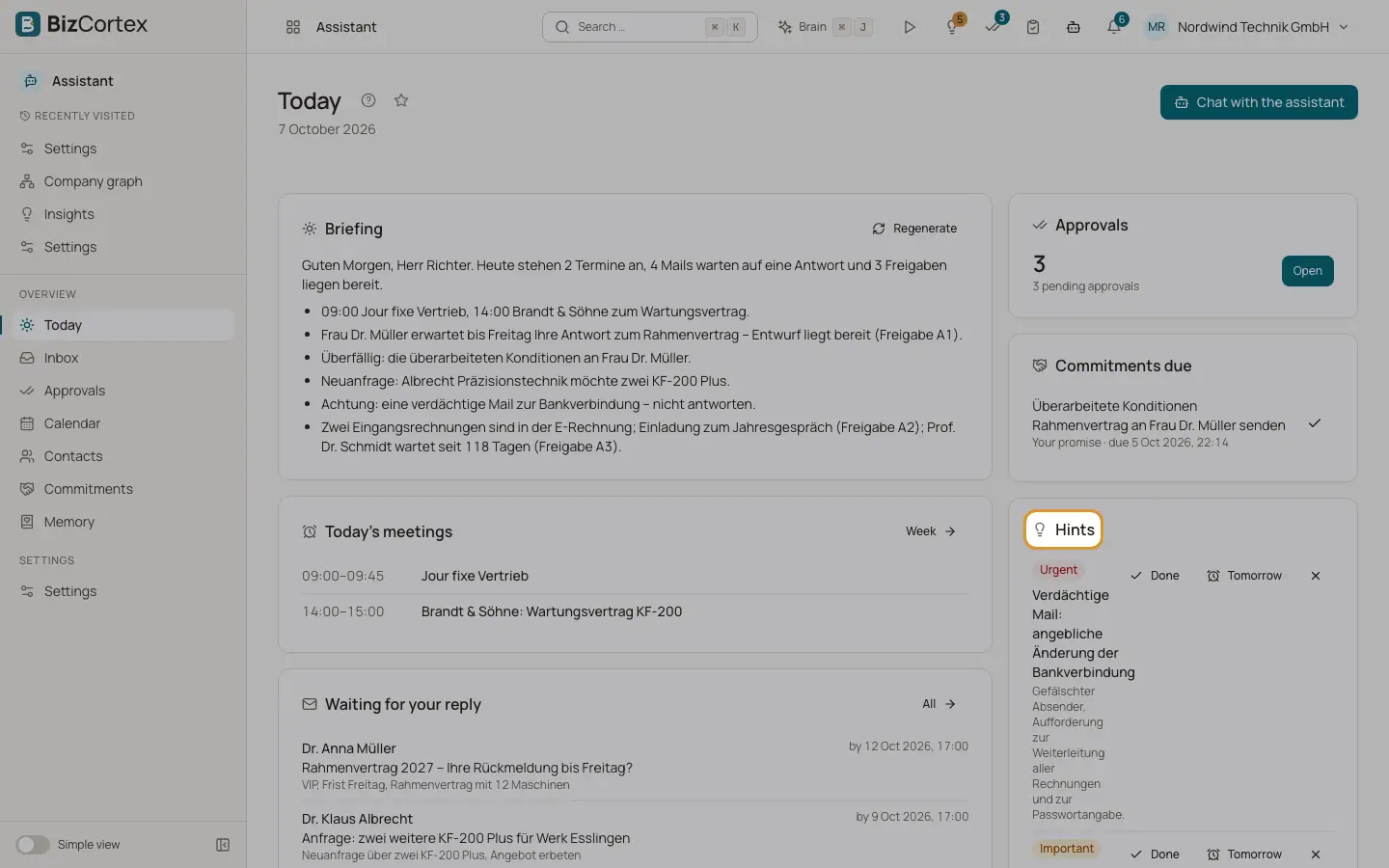Image resolution: width=1389 pixels, height=868 pixels.
Task: Open Dr. Anna Müller's Rahmenvertrag 2027 mail
Action: click(635, 766)
